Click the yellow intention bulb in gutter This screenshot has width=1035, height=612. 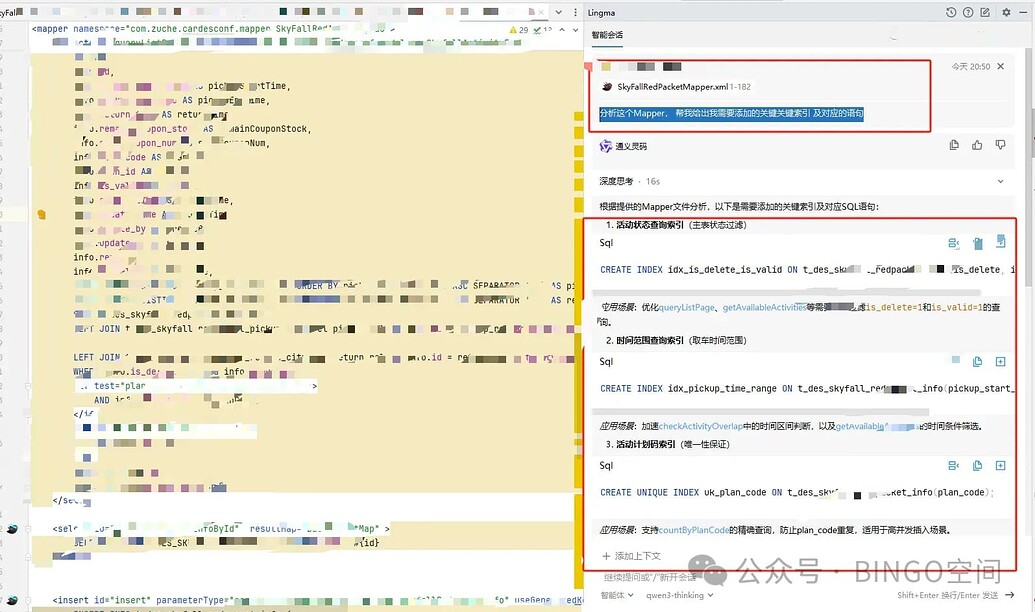[42, 215]
